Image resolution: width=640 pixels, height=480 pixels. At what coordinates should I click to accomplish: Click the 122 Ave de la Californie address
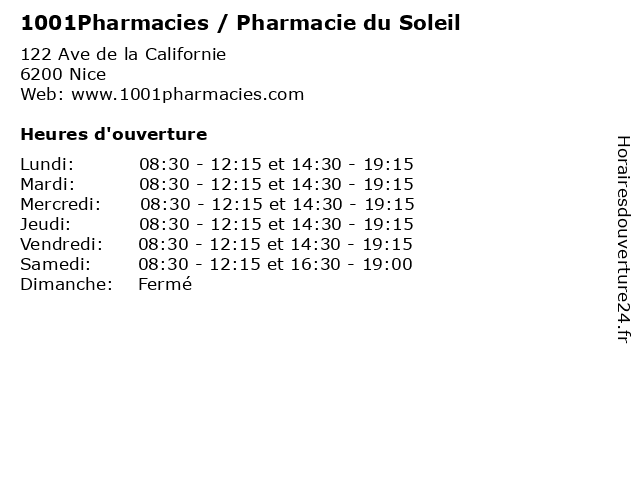coord(123,54)
